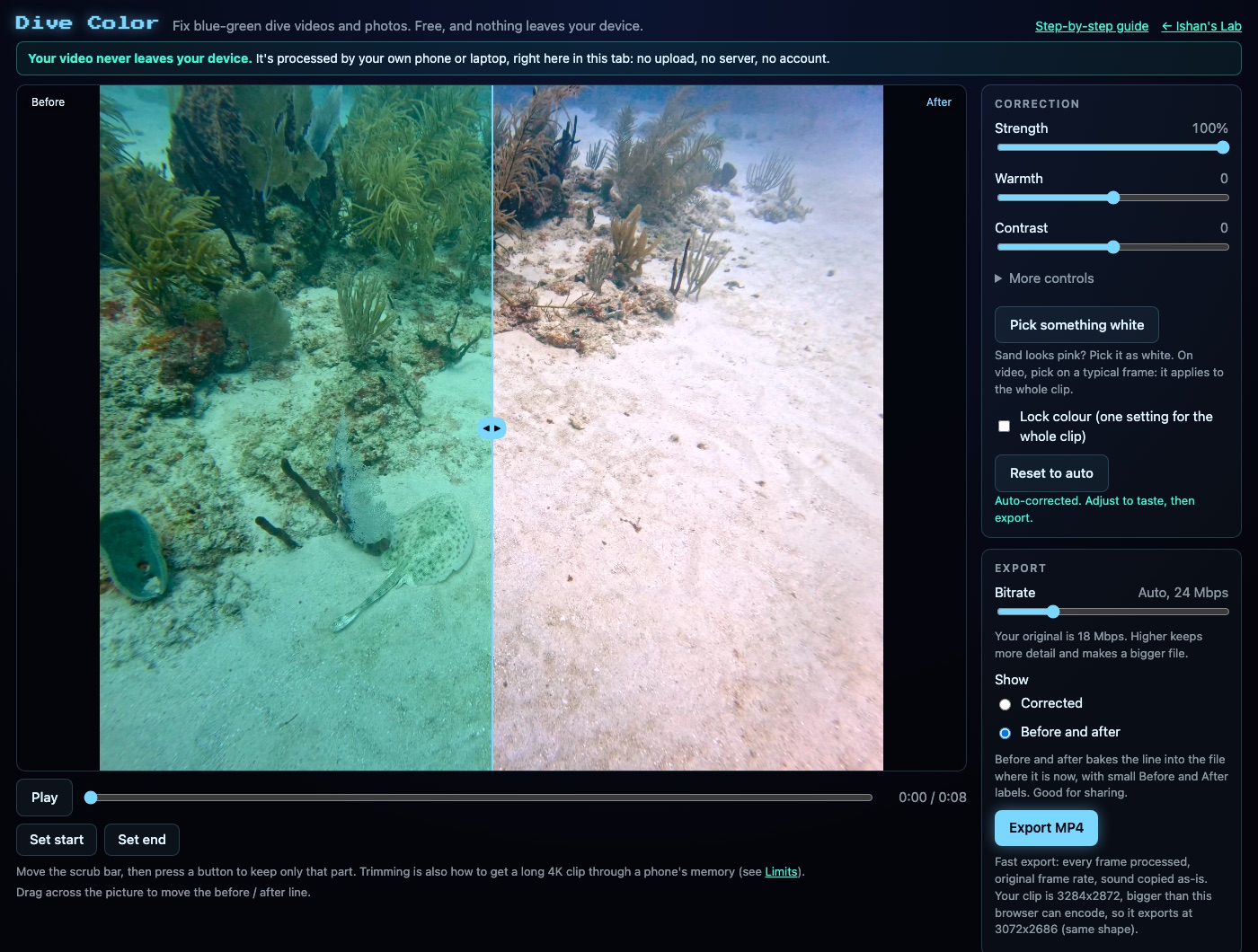Click the video scrub bar handle
The image size is (1258, 952).
(x=91, y=798)
